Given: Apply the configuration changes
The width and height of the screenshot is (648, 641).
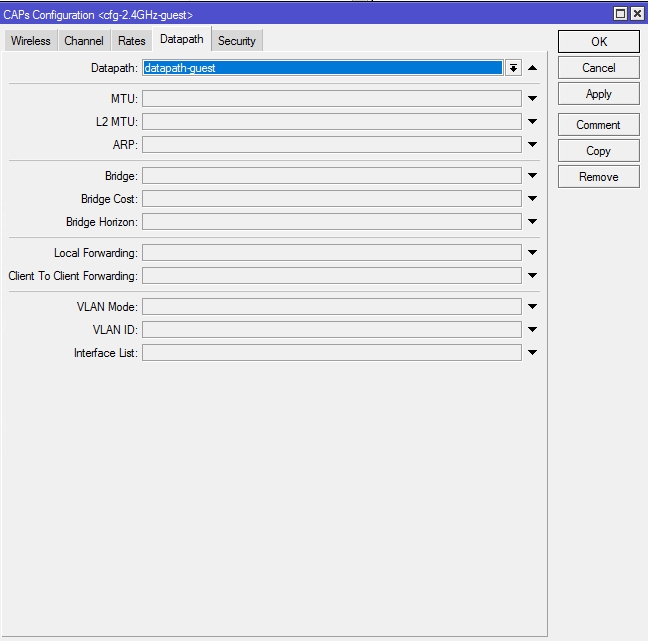Looking at the screenshot, I should [x=599, y=94].
